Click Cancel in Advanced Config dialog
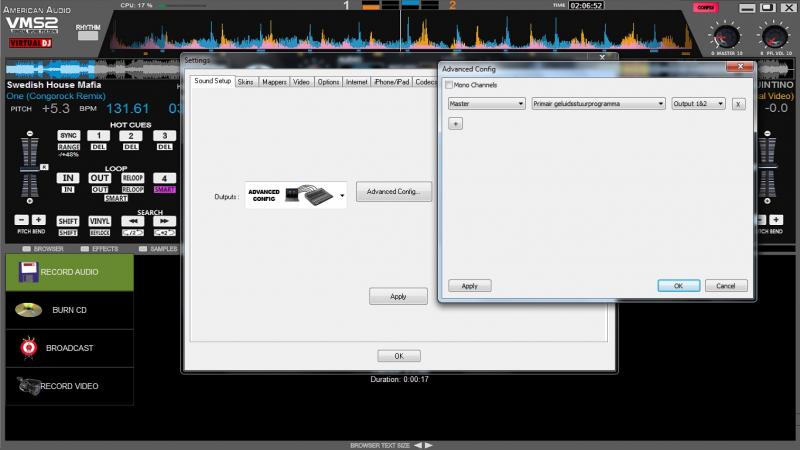The image size is (800, 450). (726, 286)
